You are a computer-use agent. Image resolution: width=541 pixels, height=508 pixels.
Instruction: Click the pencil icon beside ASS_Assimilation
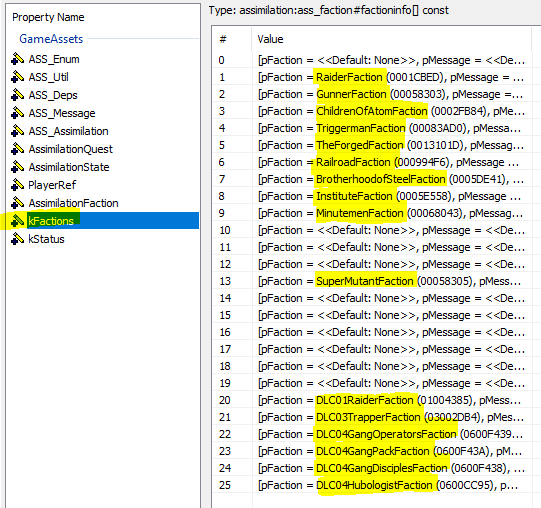tap(17, 131)
